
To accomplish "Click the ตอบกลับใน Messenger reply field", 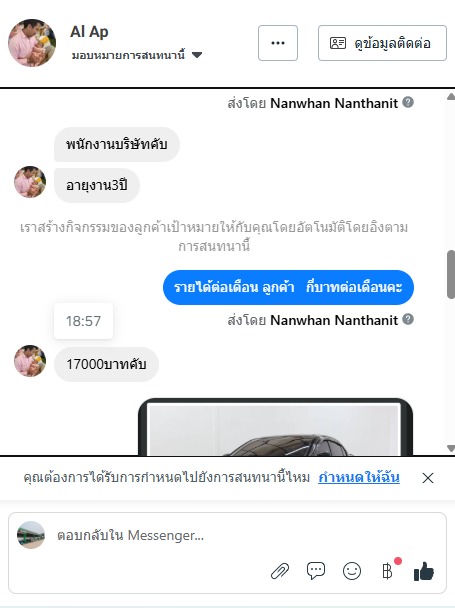I will [227, 535].
